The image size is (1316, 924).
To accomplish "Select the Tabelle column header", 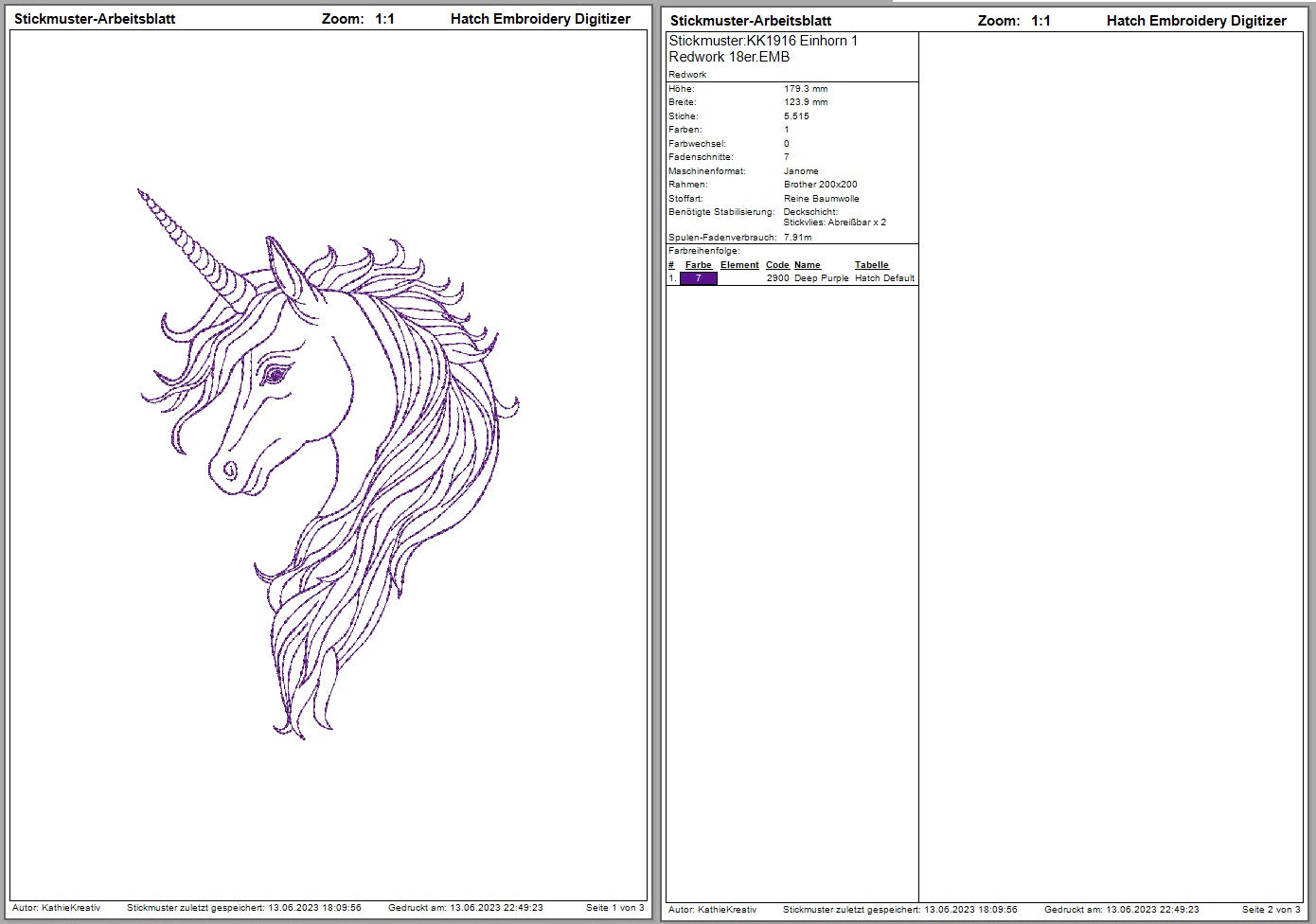I will 872,265.
